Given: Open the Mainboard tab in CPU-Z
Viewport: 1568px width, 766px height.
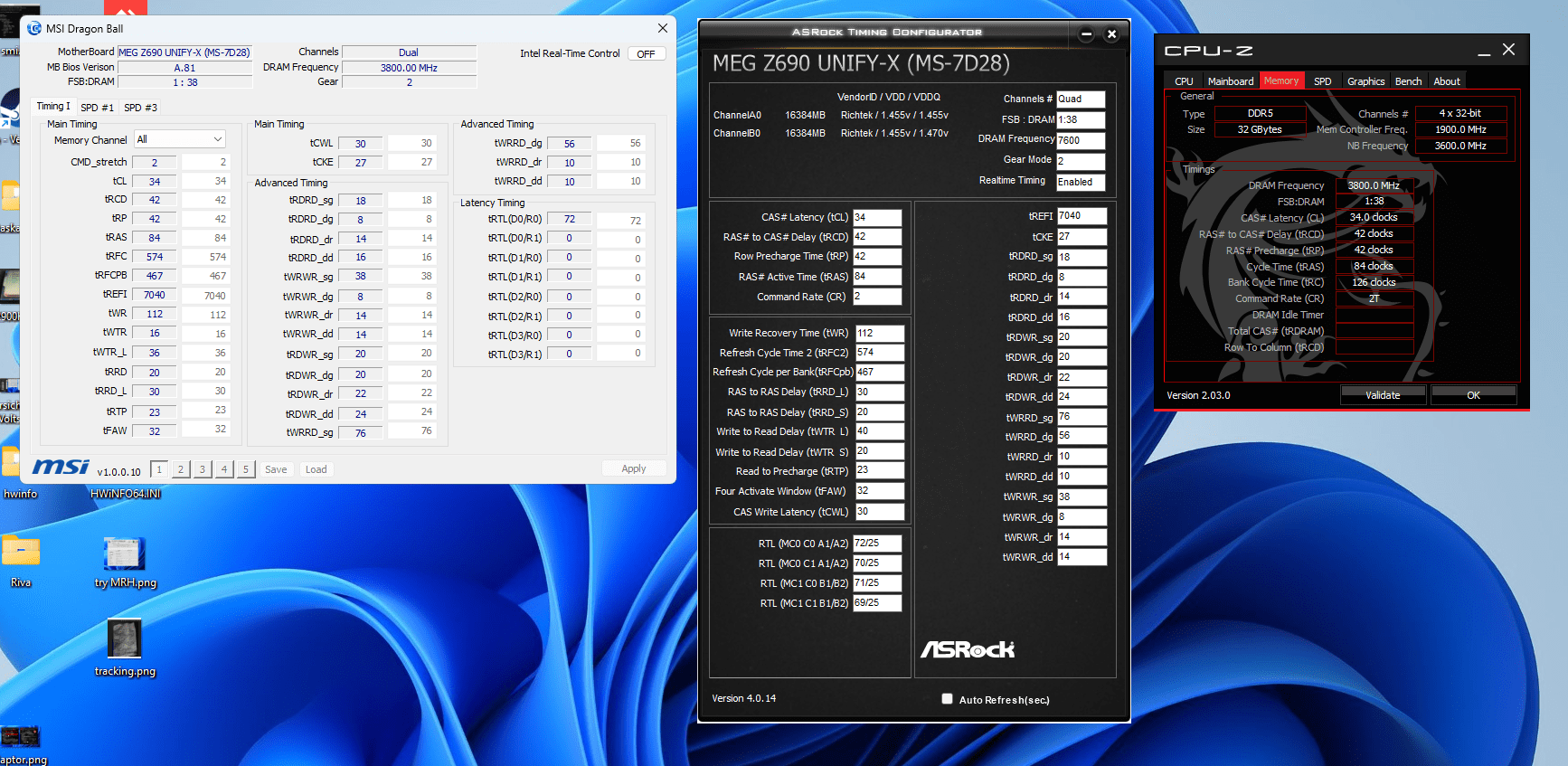Looking at the screenshot, I should 1231,81.
